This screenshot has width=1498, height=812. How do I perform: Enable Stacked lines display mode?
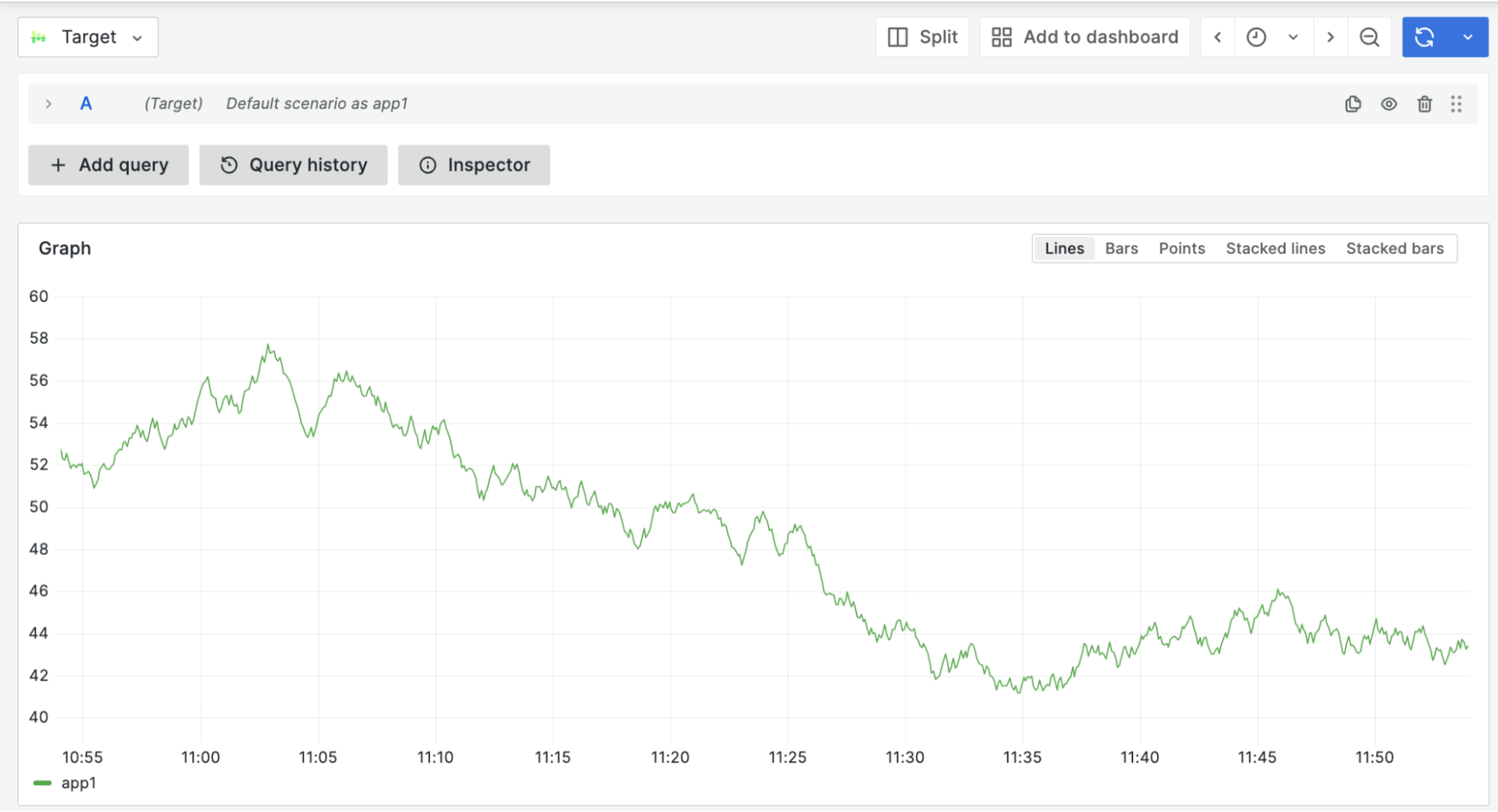pyautogui.click(x=1275, y=248)
